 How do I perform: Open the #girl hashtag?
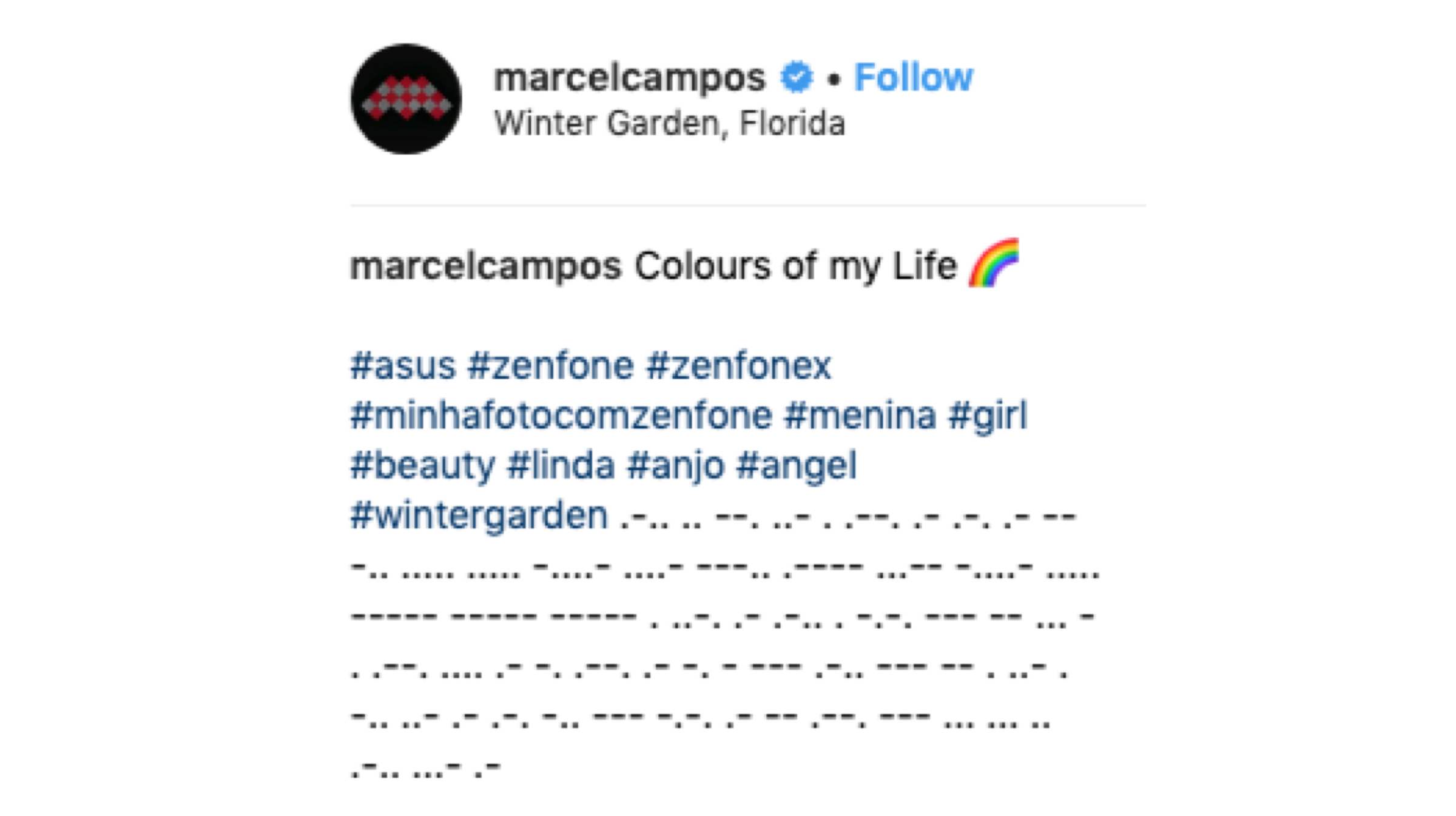[x=988, y=417]
